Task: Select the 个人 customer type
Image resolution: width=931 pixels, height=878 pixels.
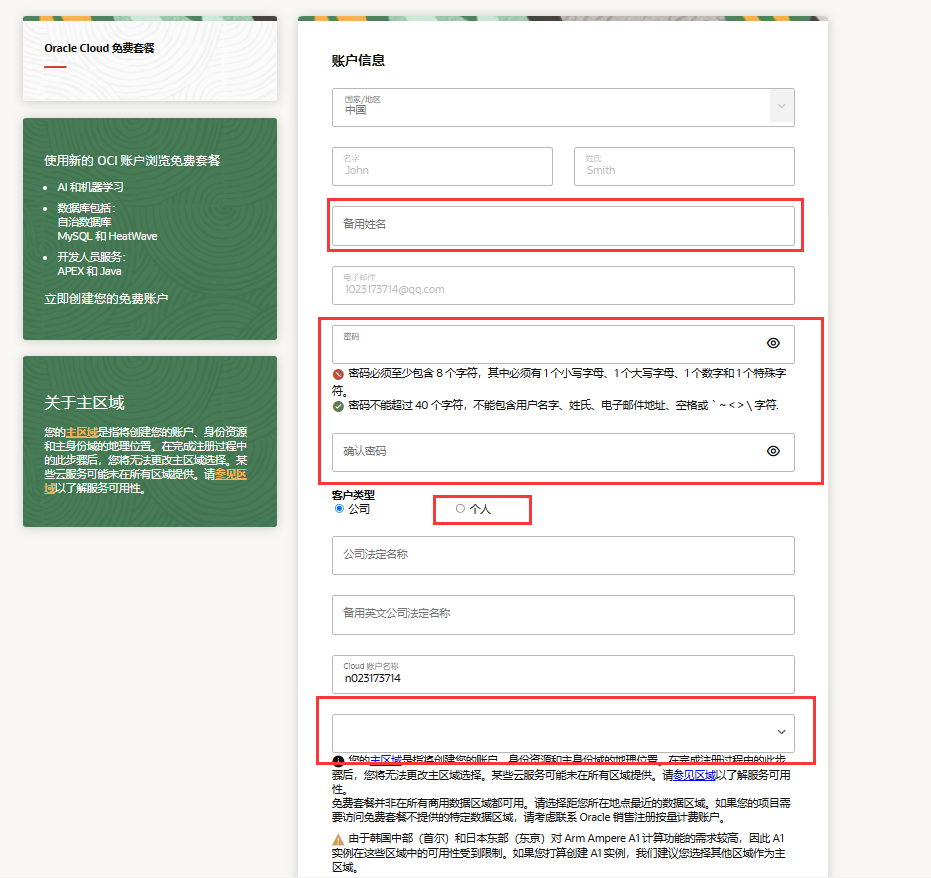Action: pos(460,507)
